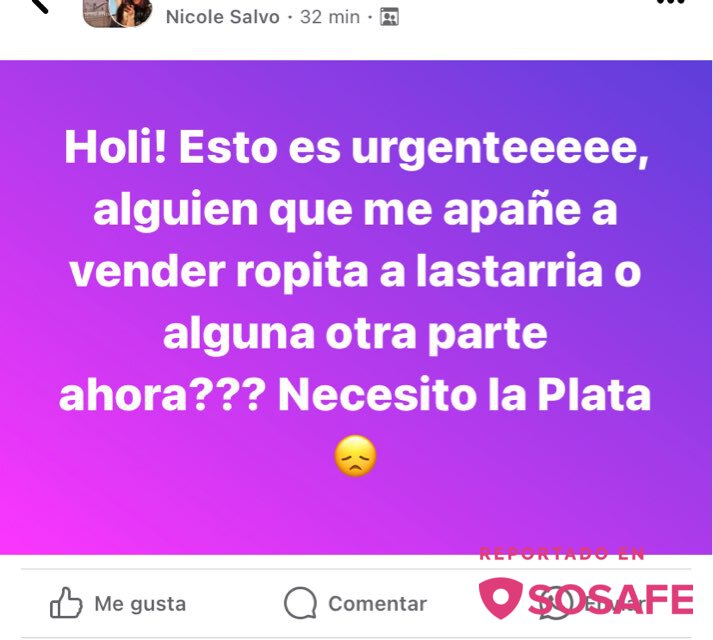Open the three-dot post options menu
The image size is (713, 640).
(x=671, y=3)
